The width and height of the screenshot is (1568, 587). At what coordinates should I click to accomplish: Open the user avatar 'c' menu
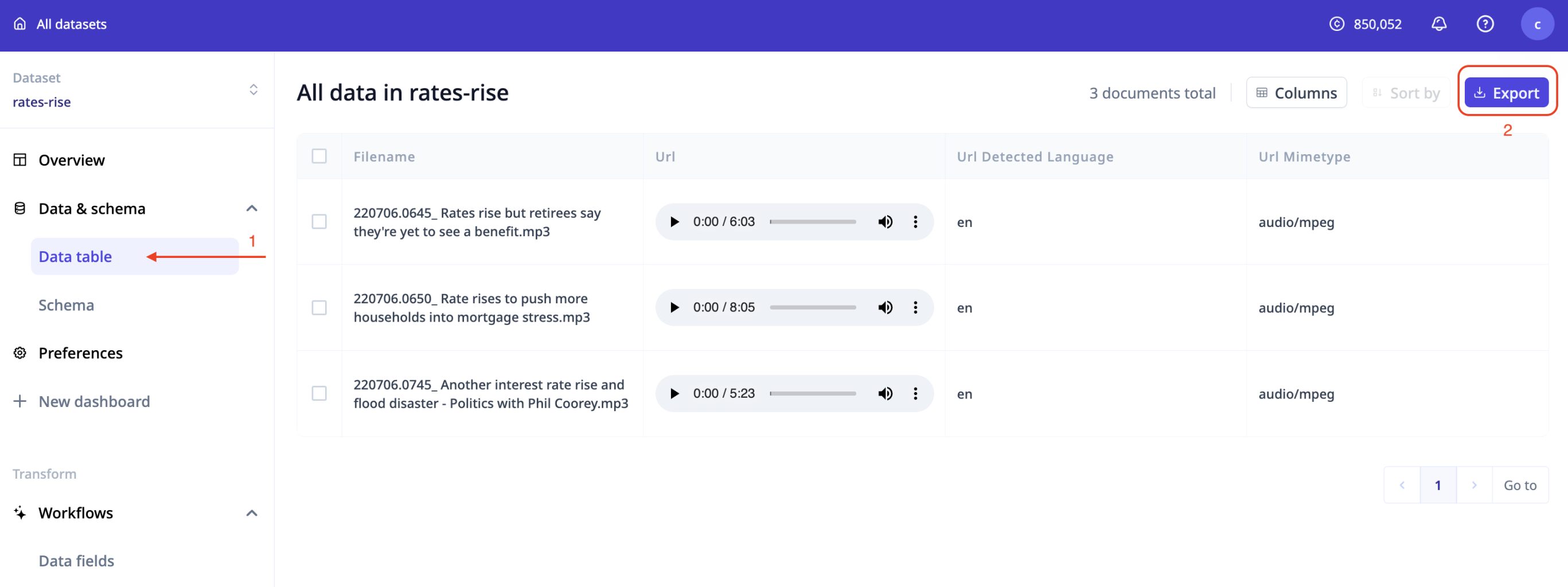pyautogui.click(x=1538, y=24)
